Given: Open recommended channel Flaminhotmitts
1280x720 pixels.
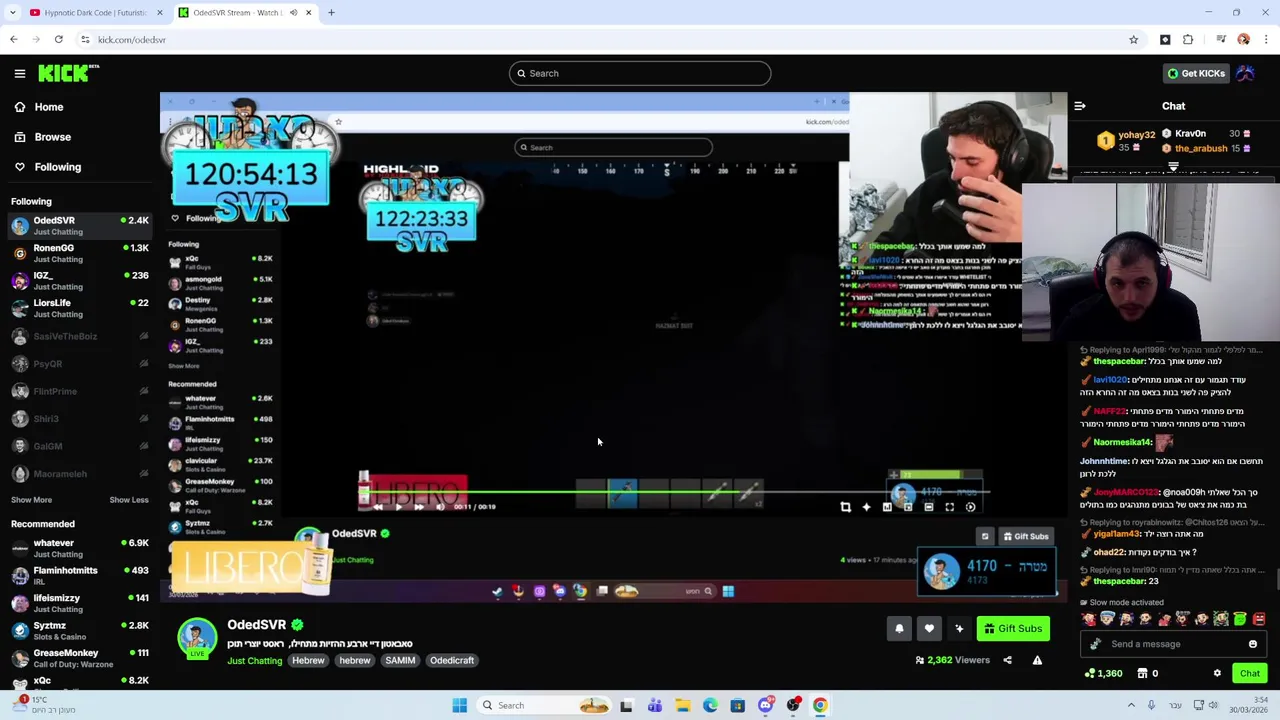Looking at the screenshot, I should 80,576.
